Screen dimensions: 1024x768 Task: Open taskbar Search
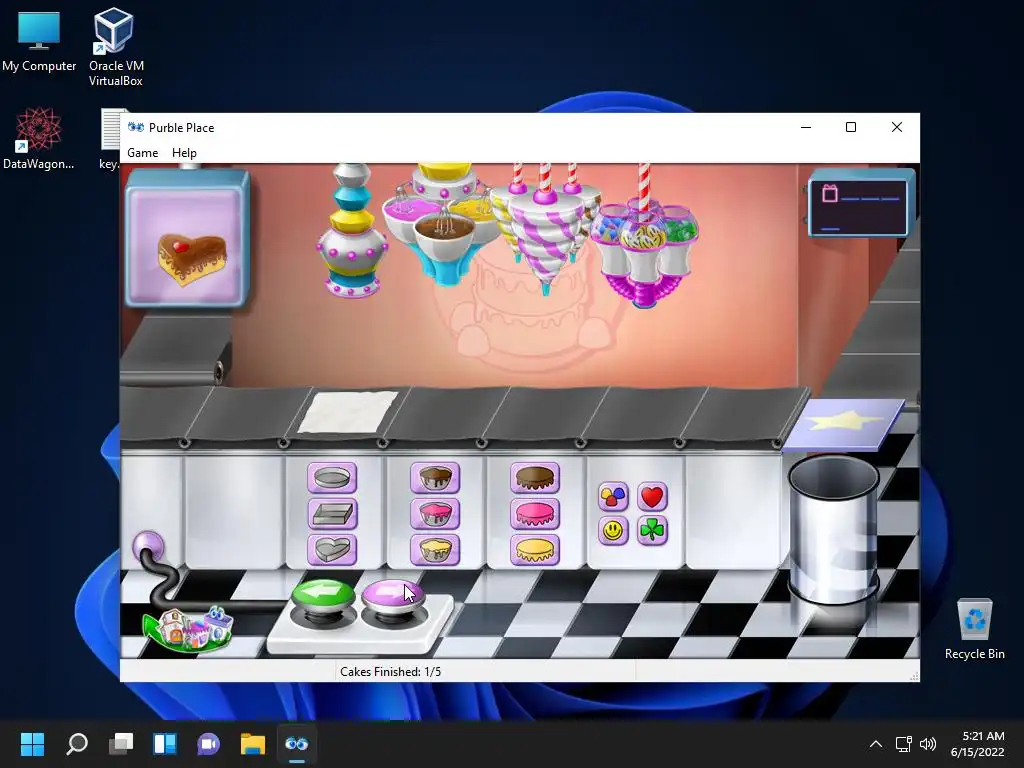[76, 744]
